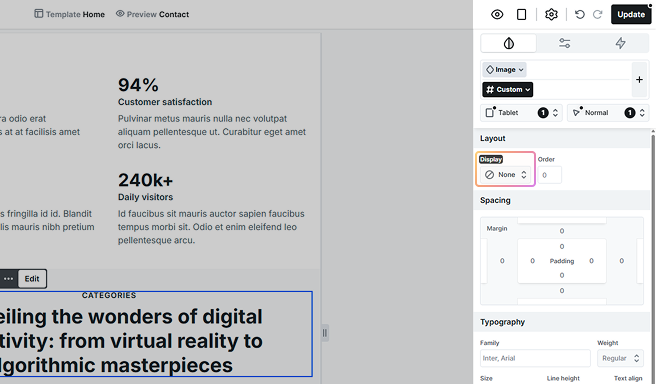Click the style panel scrollbar
The image size is (656, 384).
[653, 256]
